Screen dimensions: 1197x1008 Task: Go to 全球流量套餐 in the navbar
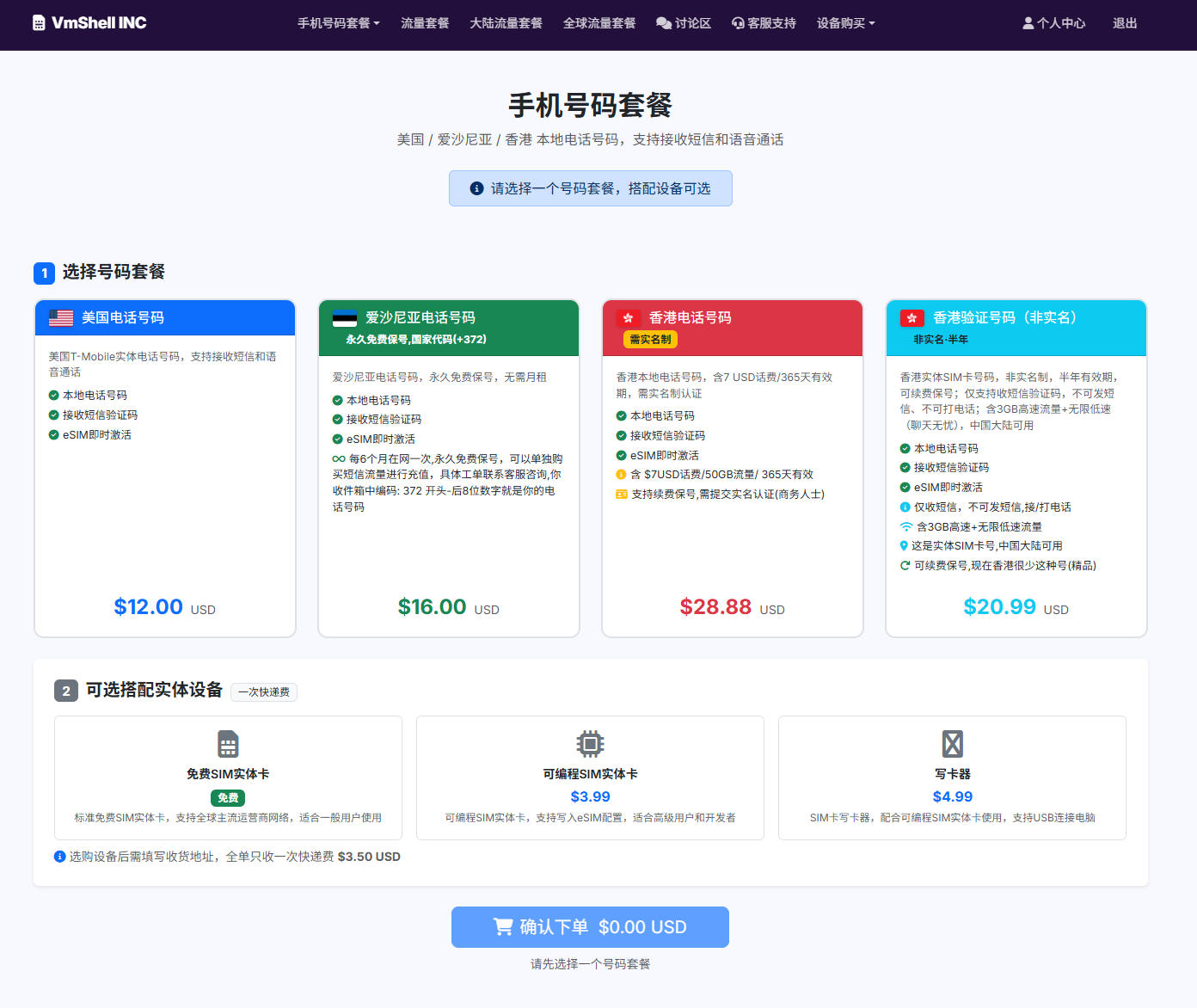(599, 23)
